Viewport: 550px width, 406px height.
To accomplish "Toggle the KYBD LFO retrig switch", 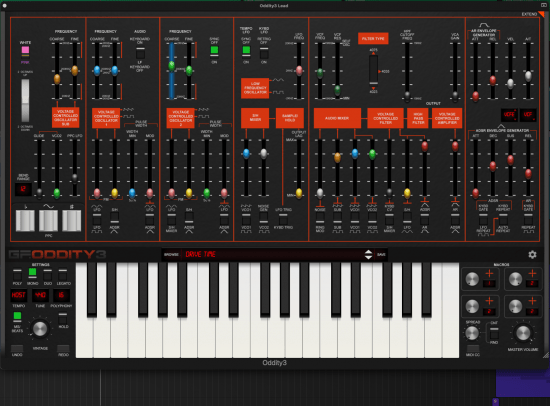I will 264,53.
